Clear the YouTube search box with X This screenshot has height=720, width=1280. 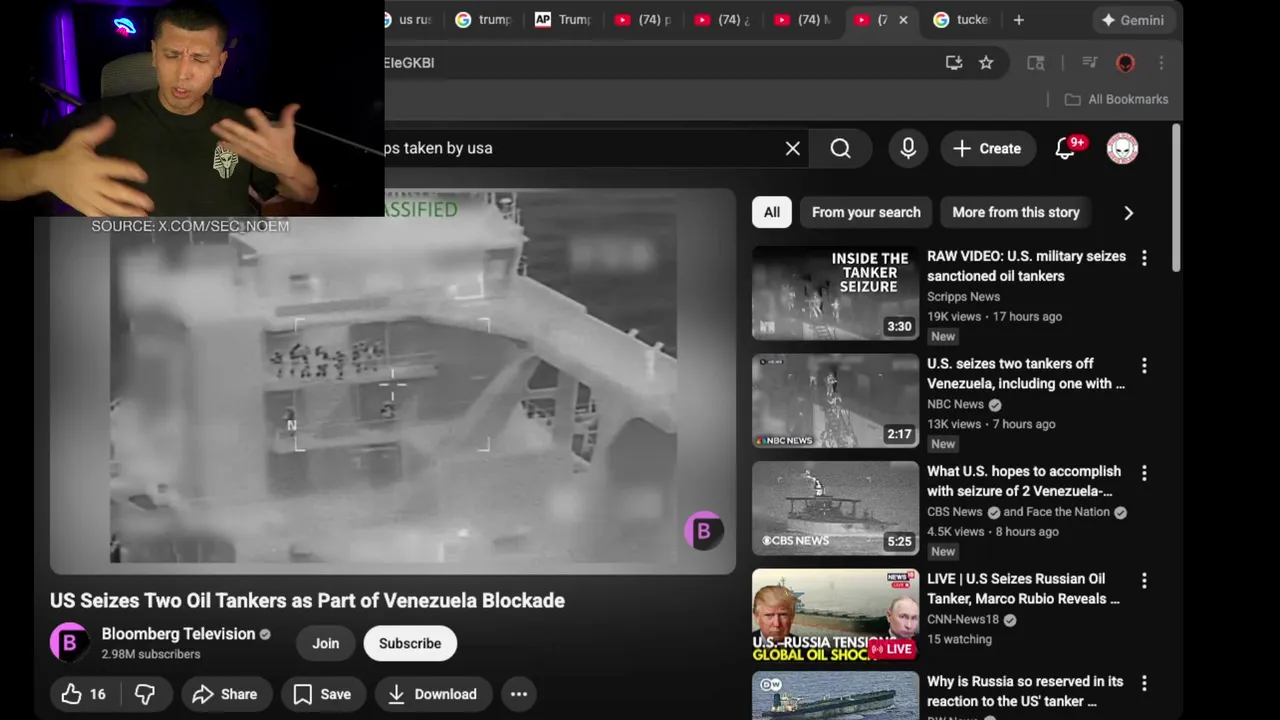point(792,148)
